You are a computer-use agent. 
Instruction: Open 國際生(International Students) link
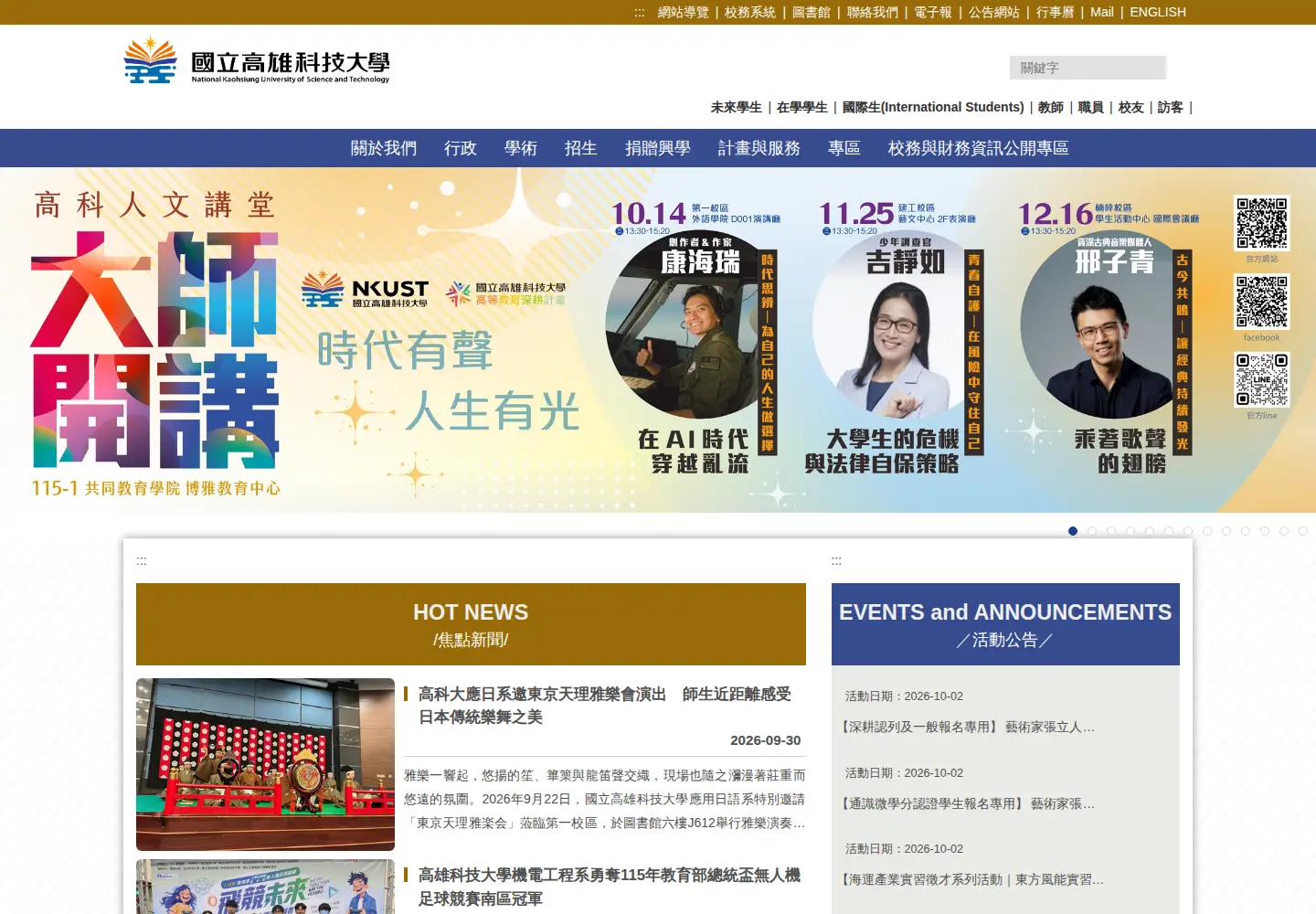click(933, 107)
